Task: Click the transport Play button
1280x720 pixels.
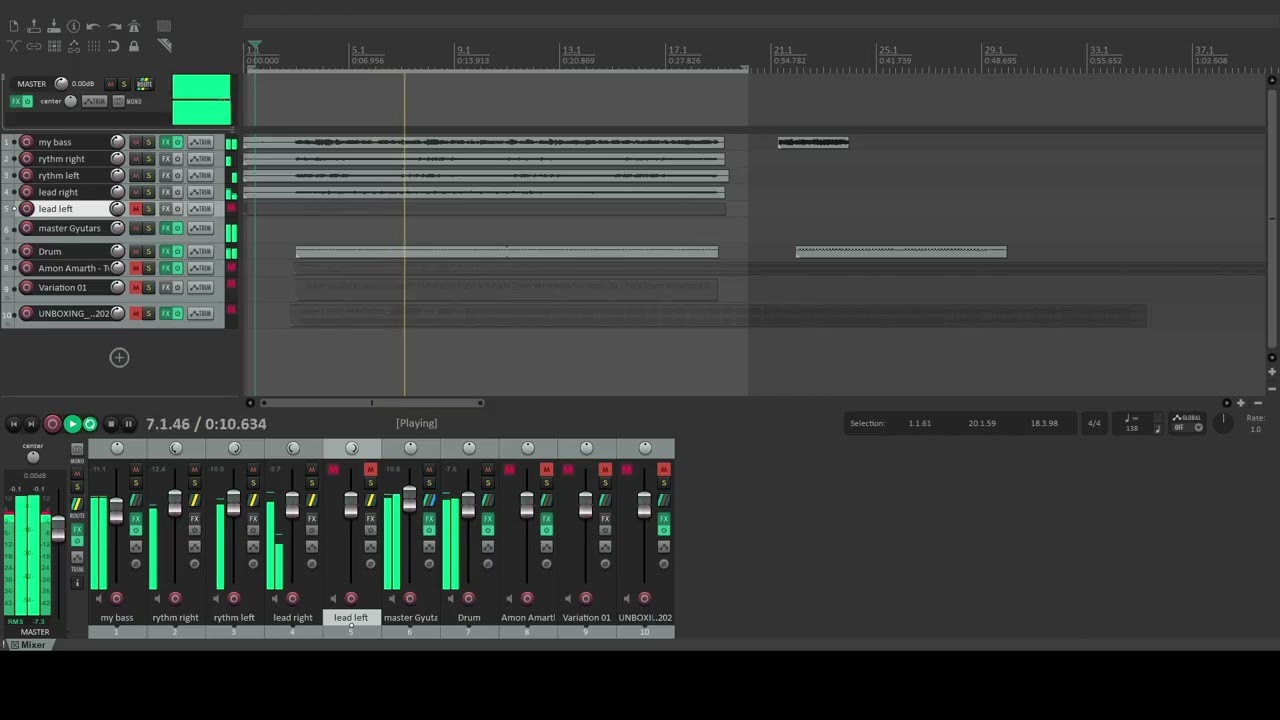Action: click(x=72, y=424)
